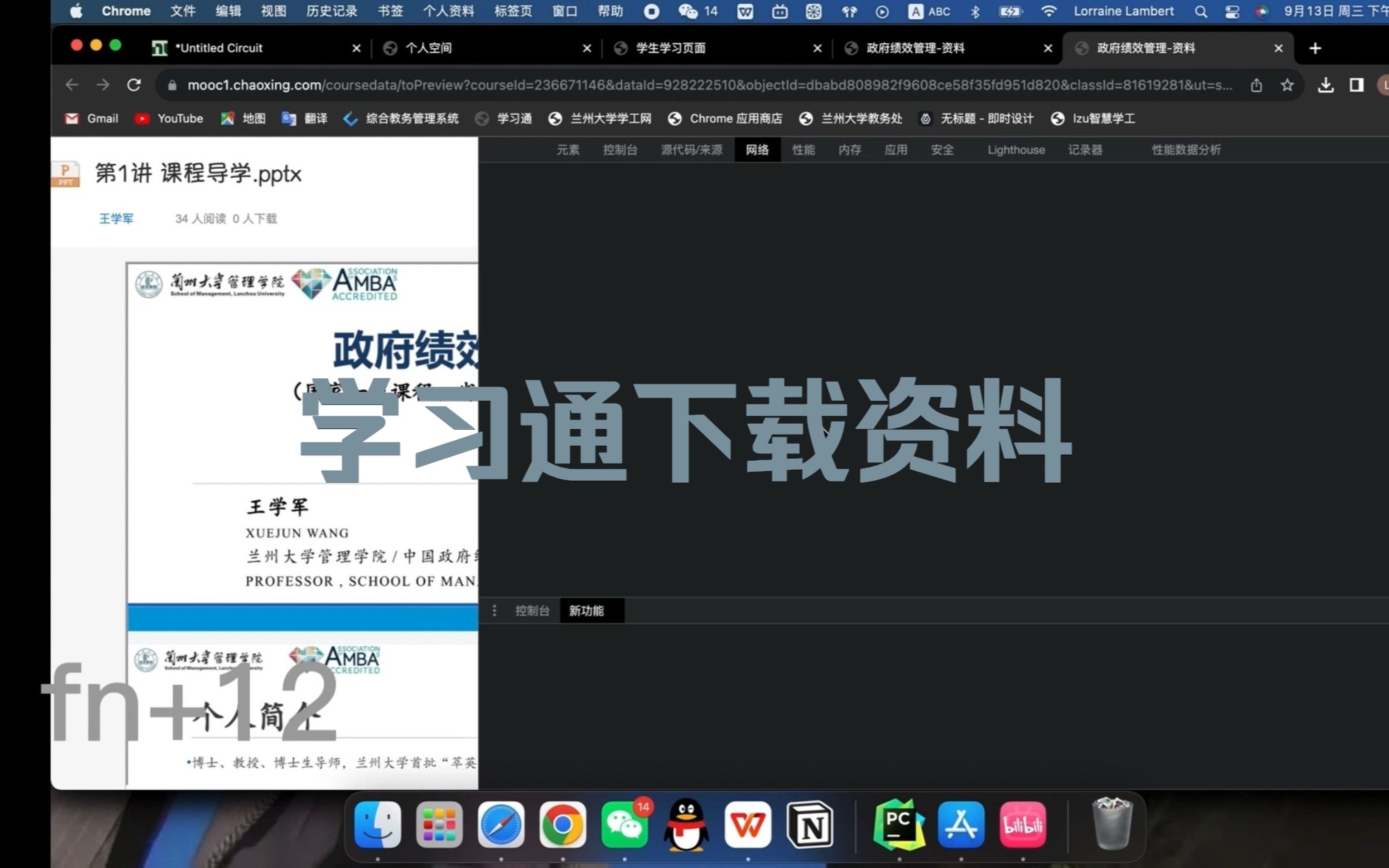Open the Finder icon in the Dock
1389x868 pixels.
coord(378,825)
